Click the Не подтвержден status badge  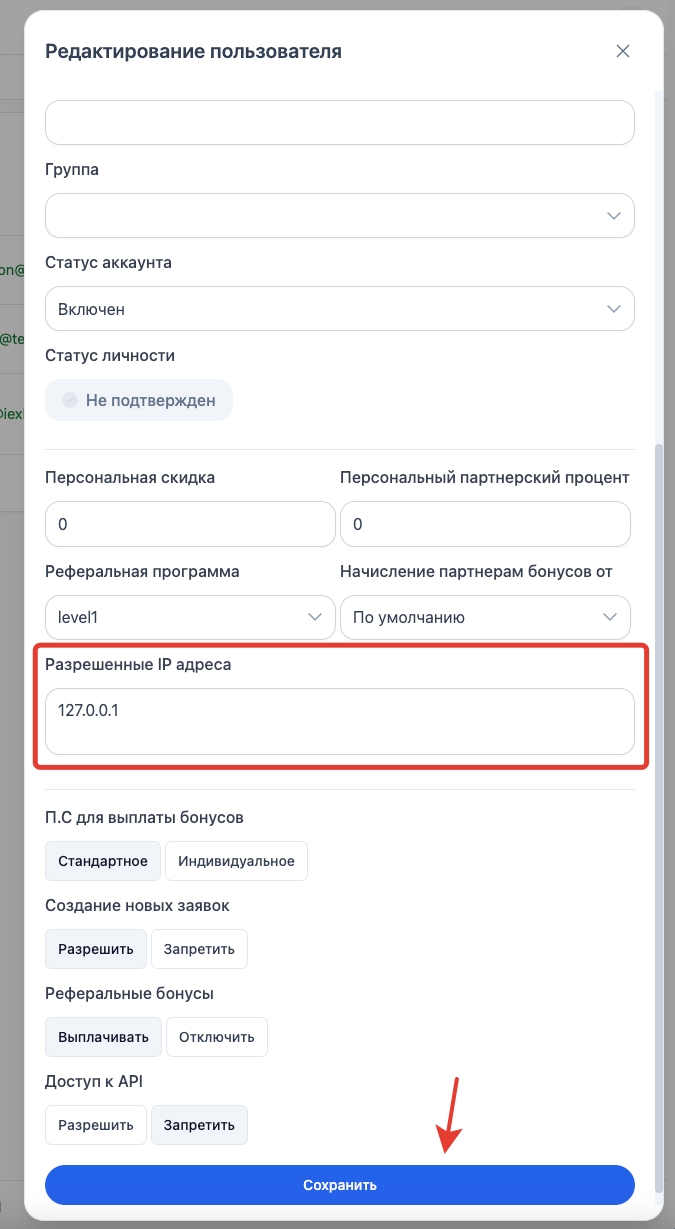[139, 400]
